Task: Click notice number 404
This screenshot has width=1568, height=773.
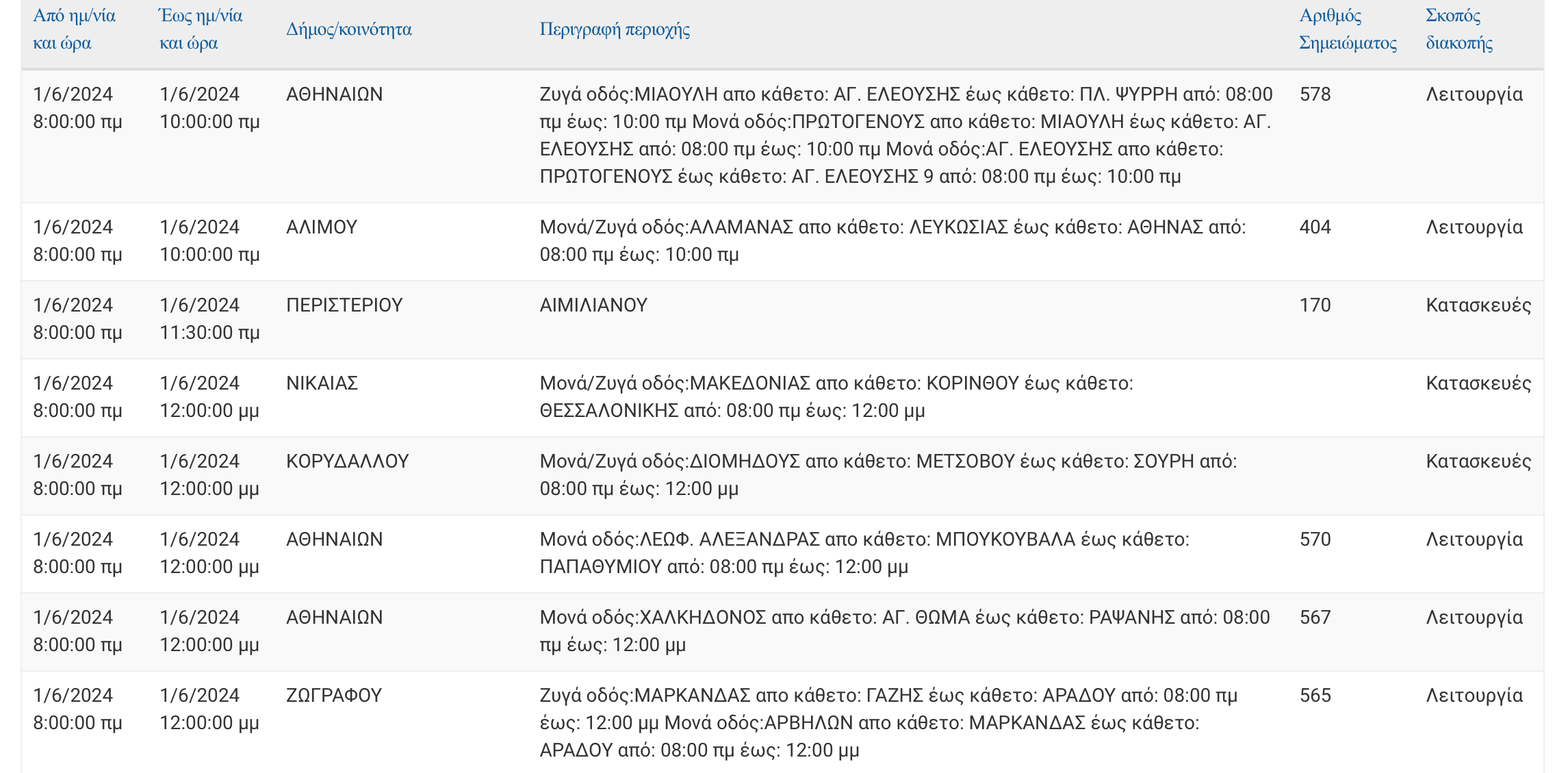Action: point(1315,227)
